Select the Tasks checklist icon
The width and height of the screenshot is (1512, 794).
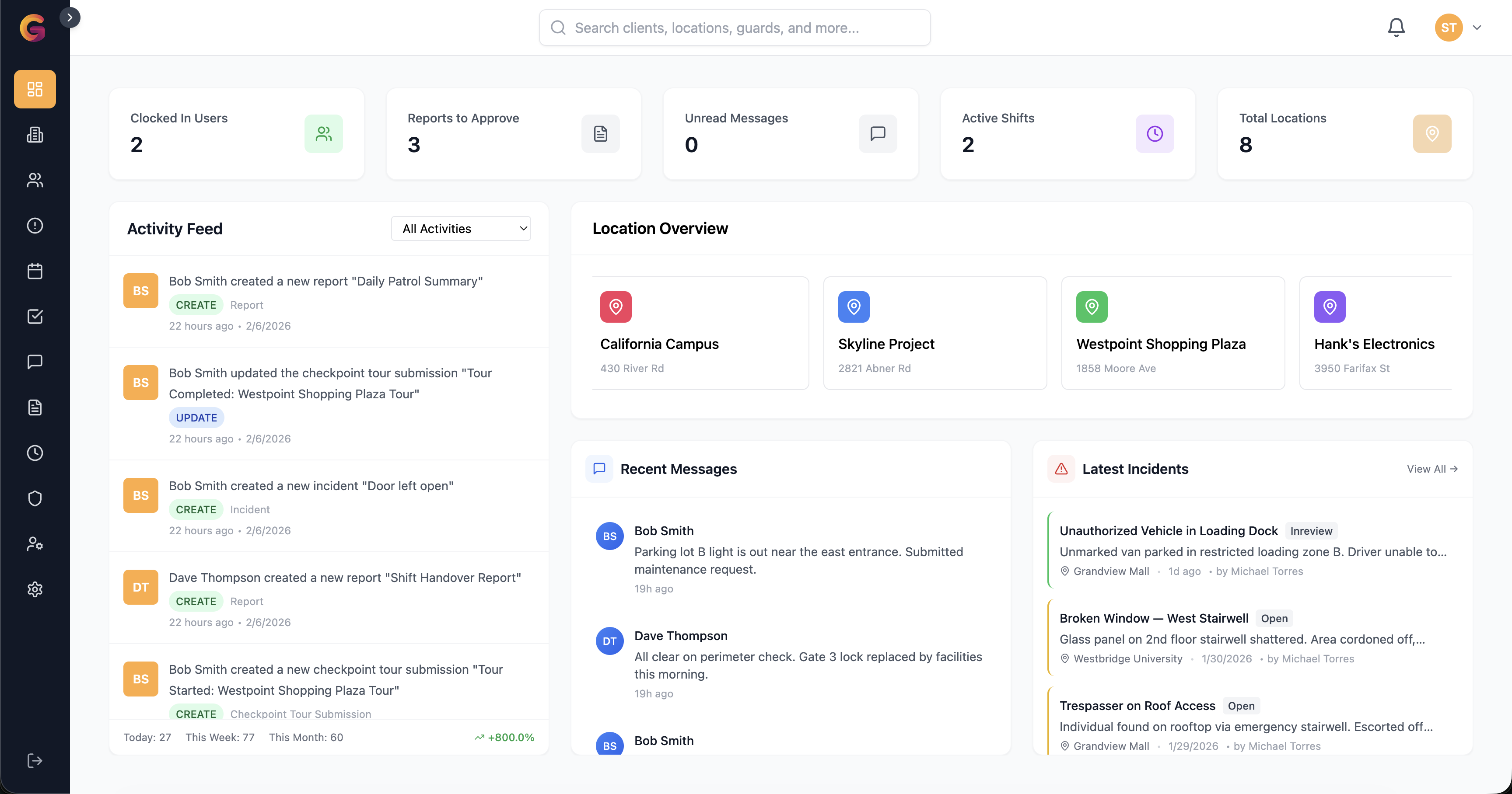(x=35, y=317)
